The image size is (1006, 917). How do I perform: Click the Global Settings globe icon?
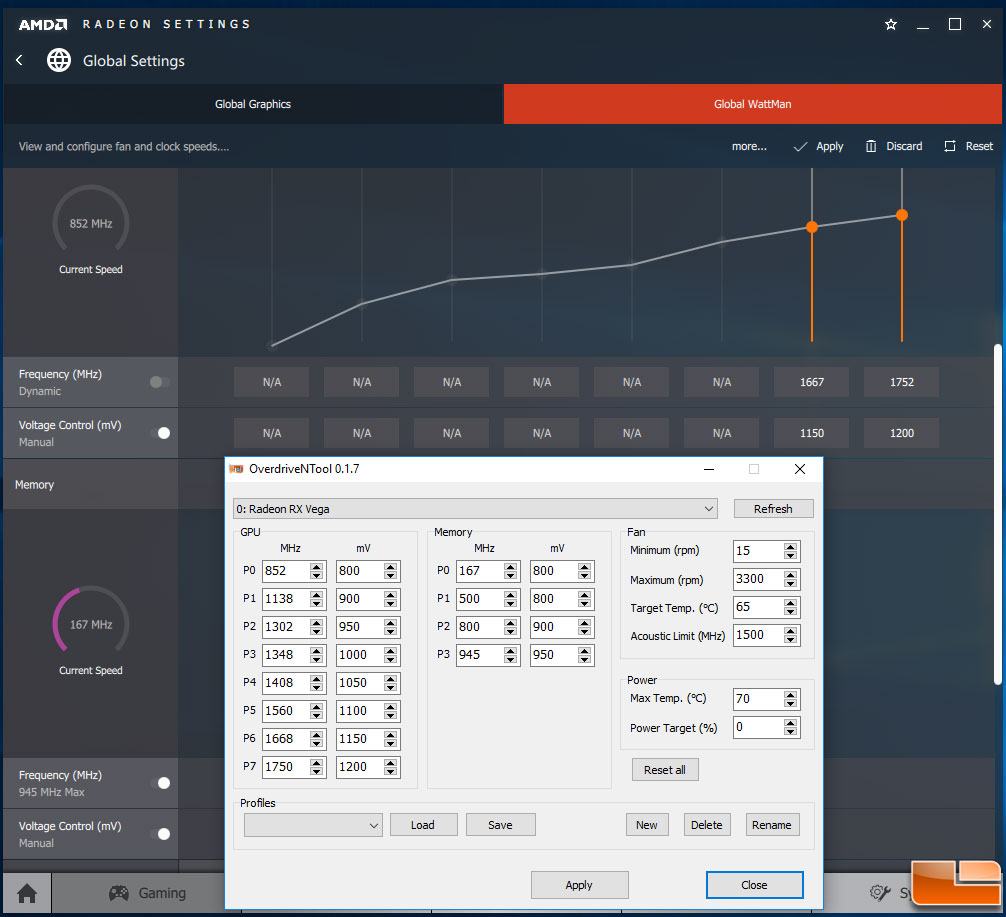(59, 60)
